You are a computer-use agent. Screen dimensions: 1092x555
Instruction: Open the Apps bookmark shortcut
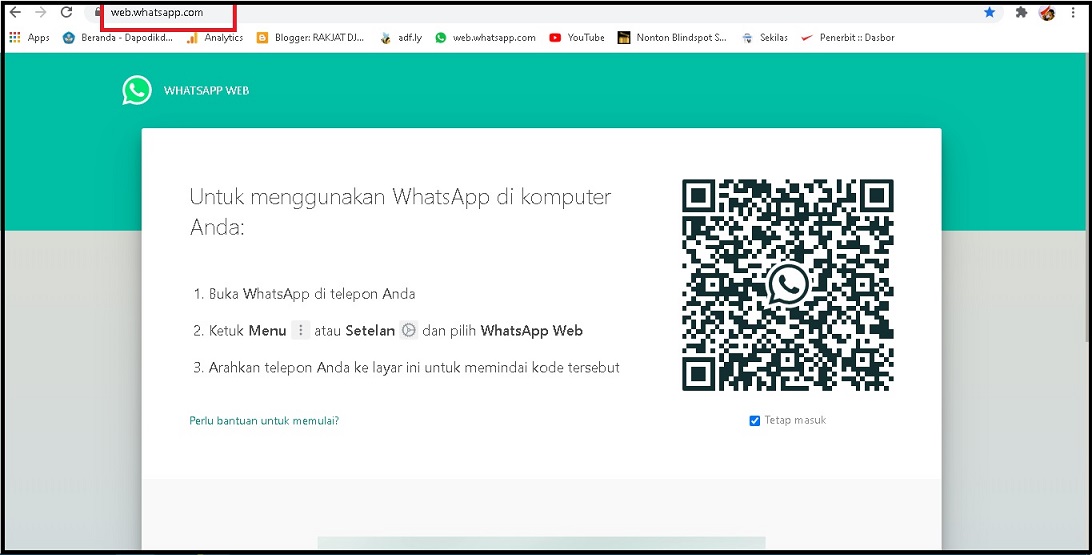[29, 38]
